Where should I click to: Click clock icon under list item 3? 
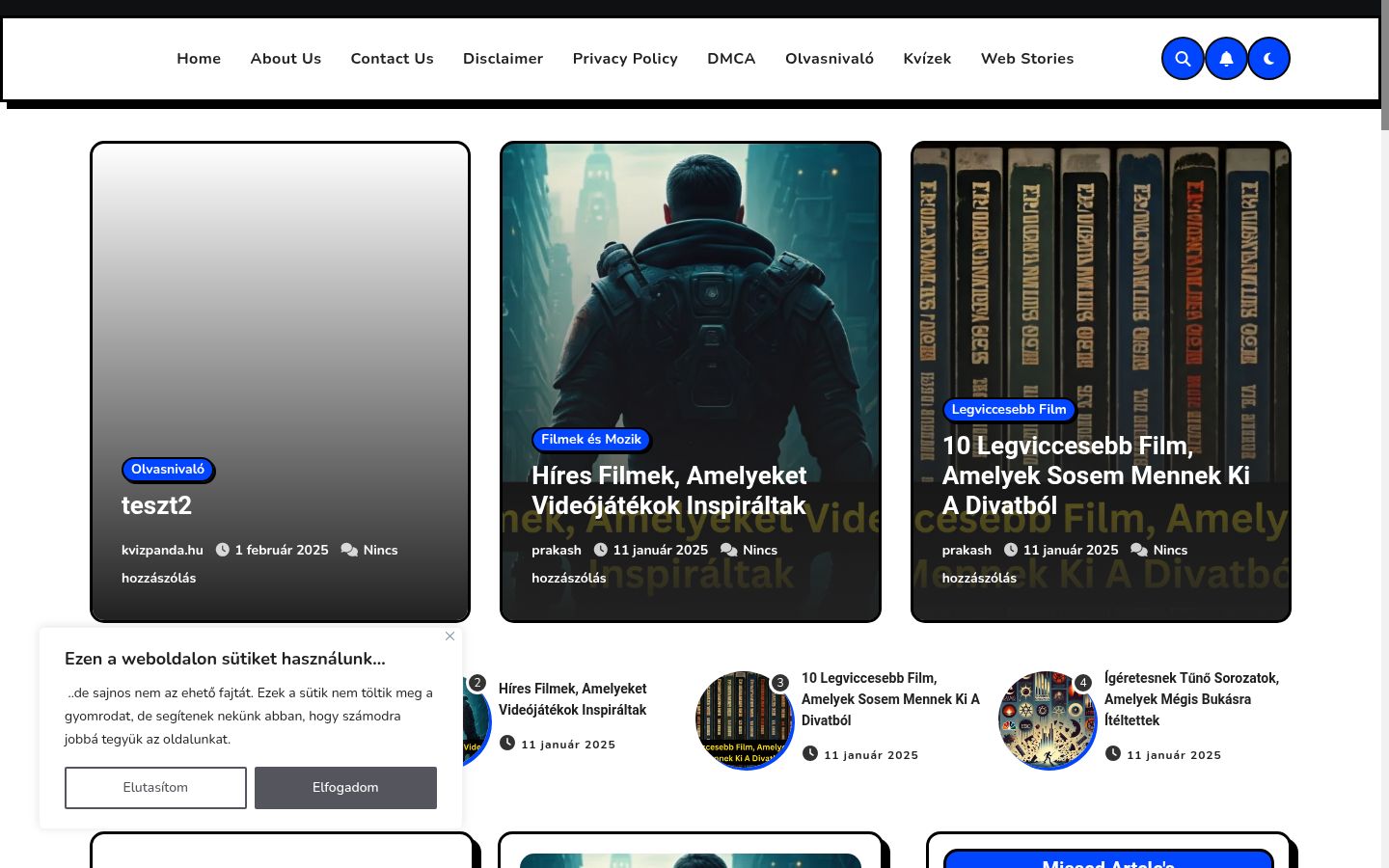pos(810,753)
